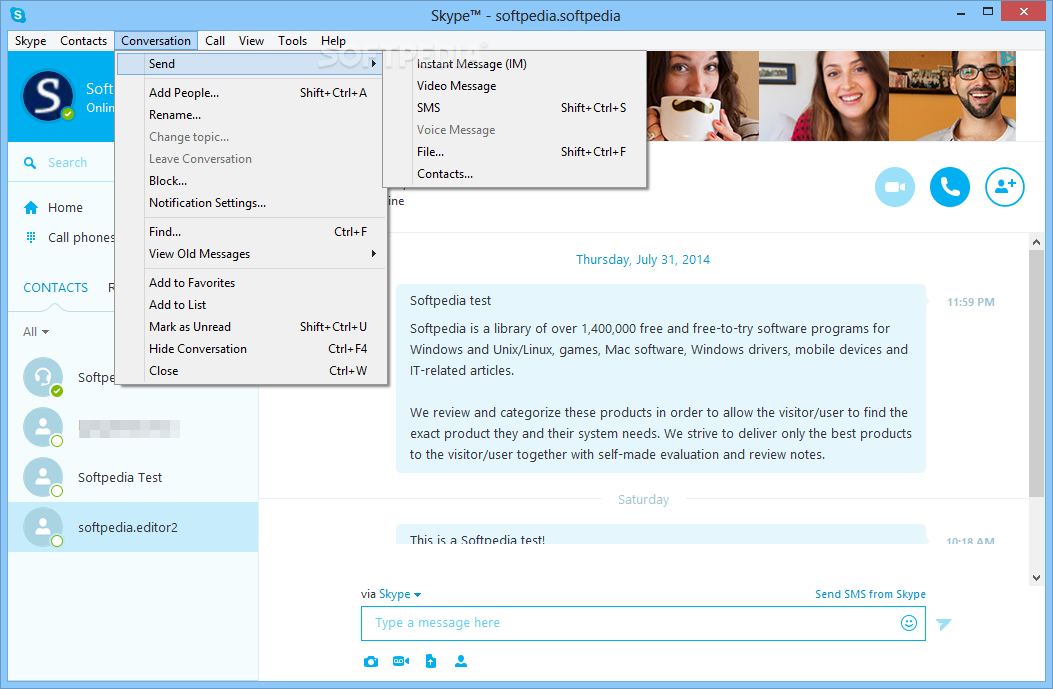Click the mustache mug ad photo
This screenshot has height=689, width=1053.
pyautogui.click(x=702, y=96)
